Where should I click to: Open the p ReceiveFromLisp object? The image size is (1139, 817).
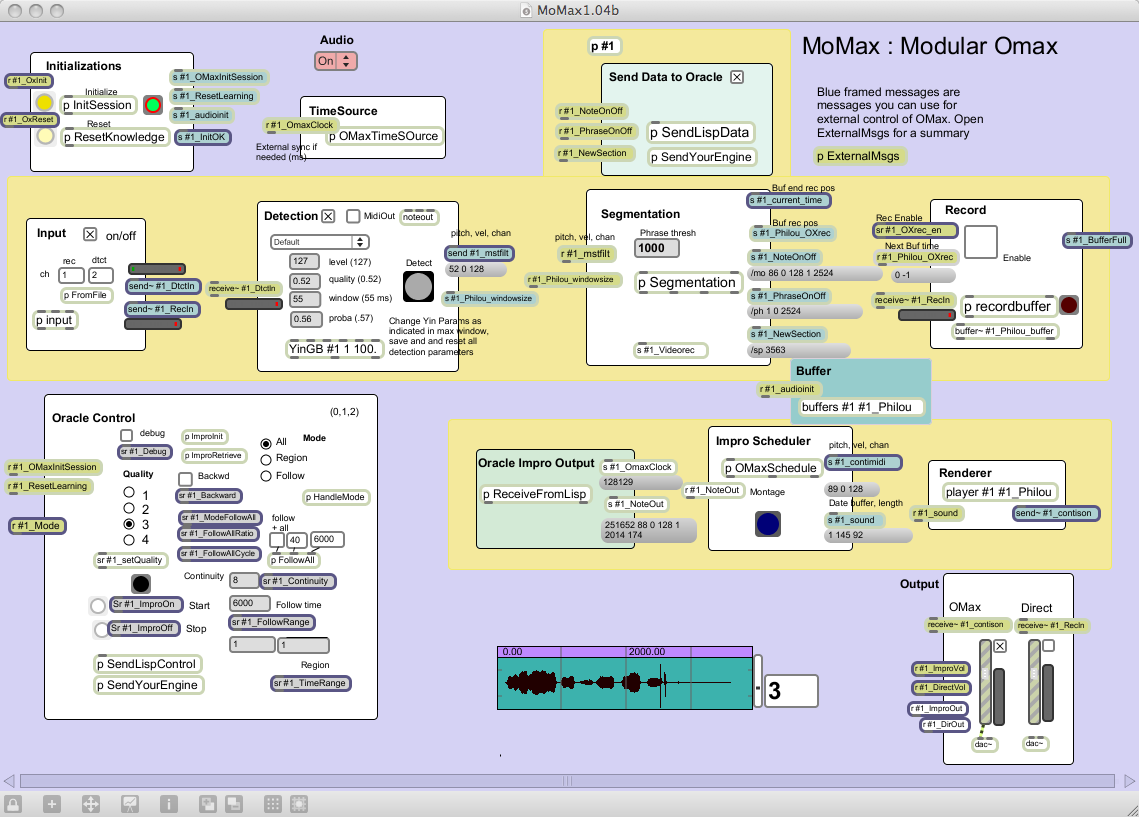(x=535, y=495)
